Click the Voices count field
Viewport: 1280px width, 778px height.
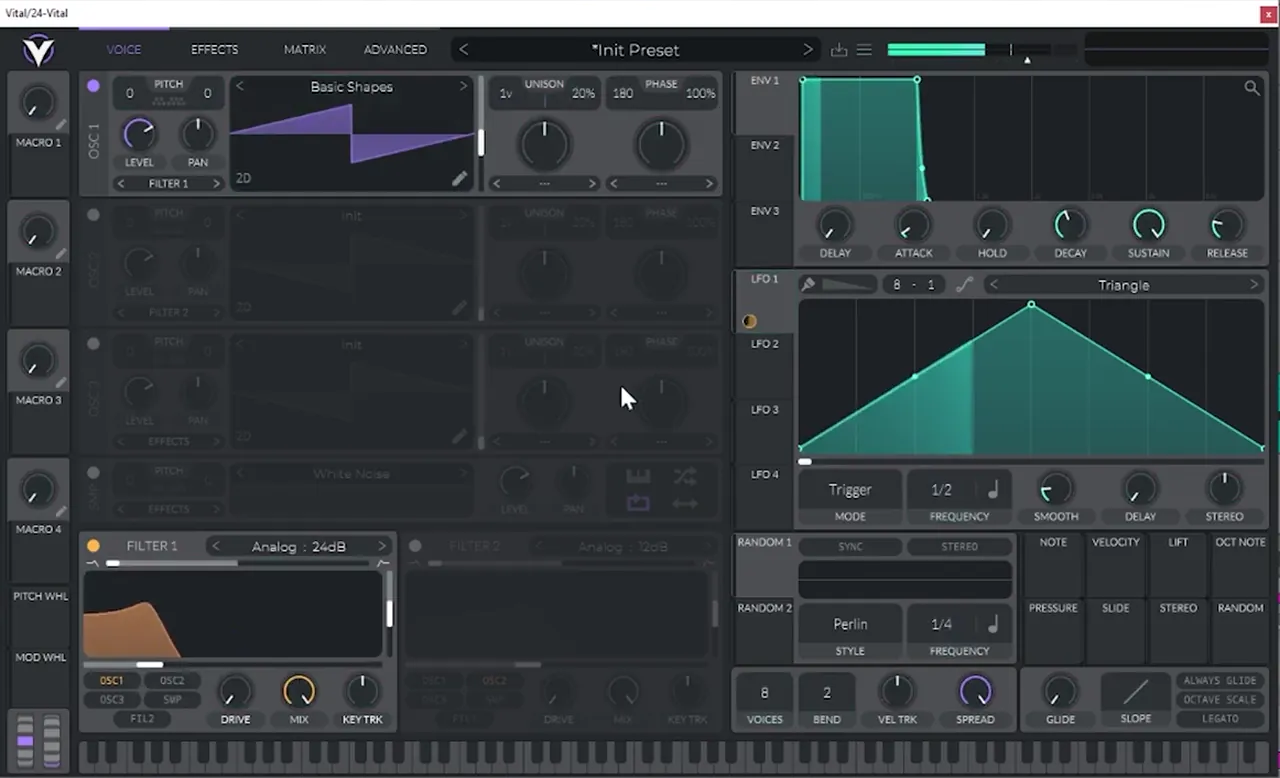[765, 692]
